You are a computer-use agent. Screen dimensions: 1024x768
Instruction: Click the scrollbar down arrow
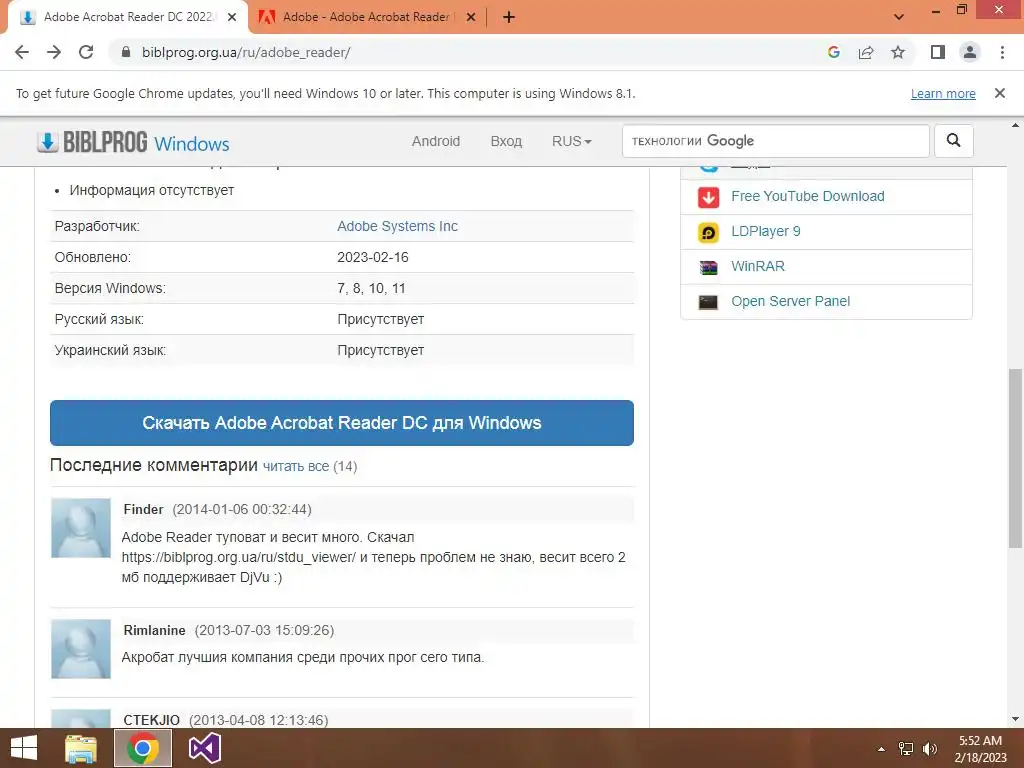[1015, 720]
